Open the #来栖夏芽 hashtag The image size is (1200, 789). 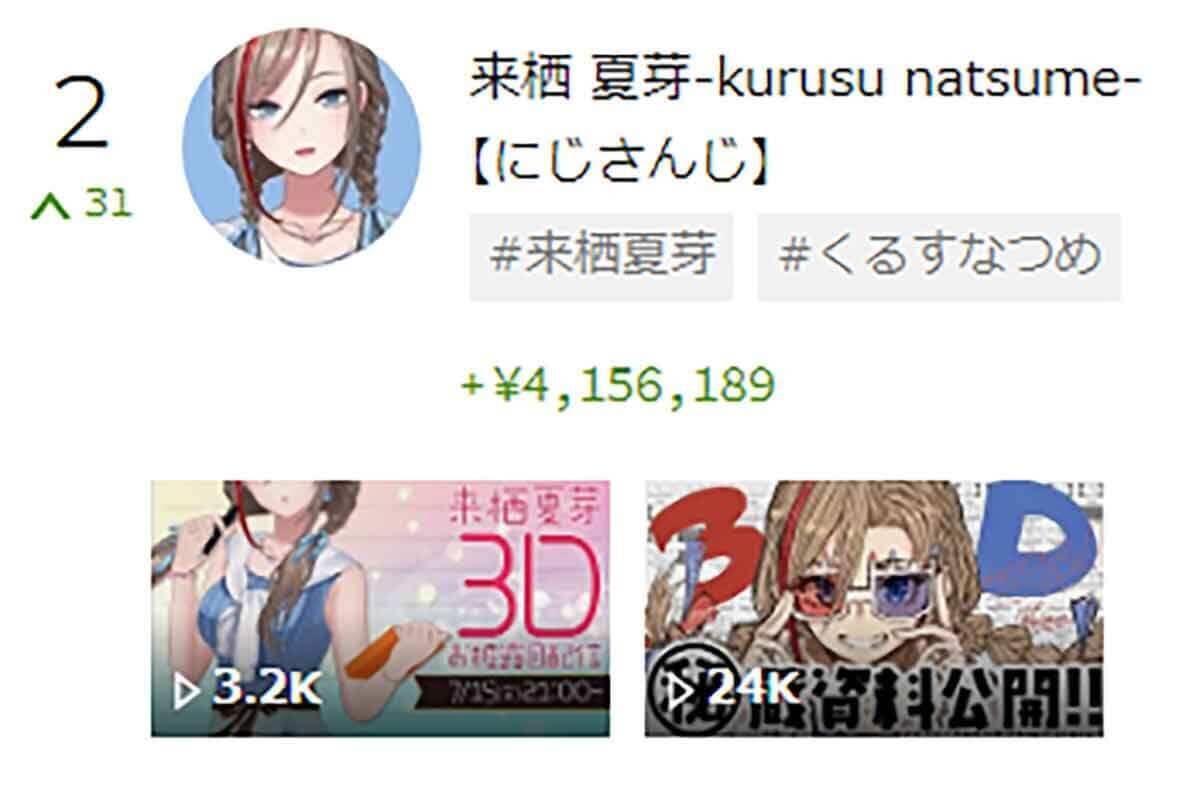(x=602, y=256)
